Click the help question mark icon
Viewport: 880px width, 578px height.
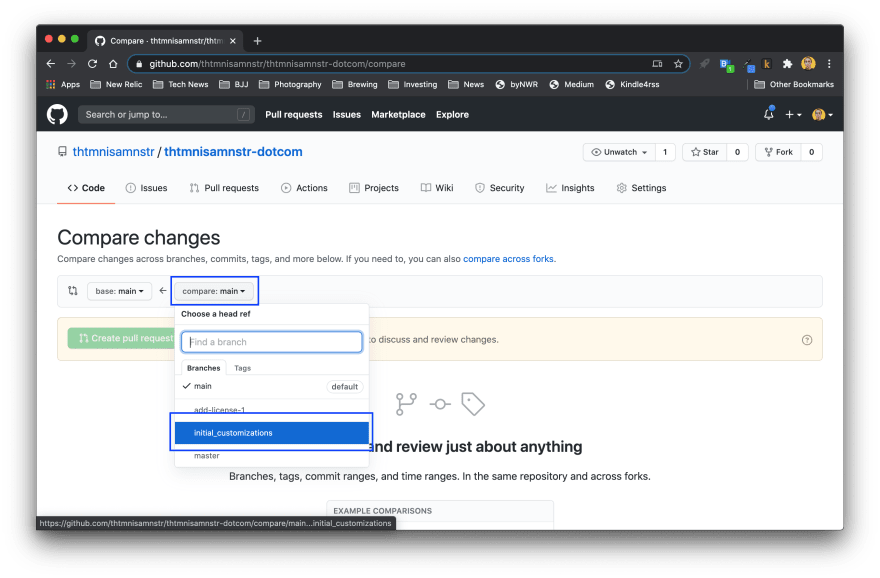pyautogui.click(x=807, y=340)
